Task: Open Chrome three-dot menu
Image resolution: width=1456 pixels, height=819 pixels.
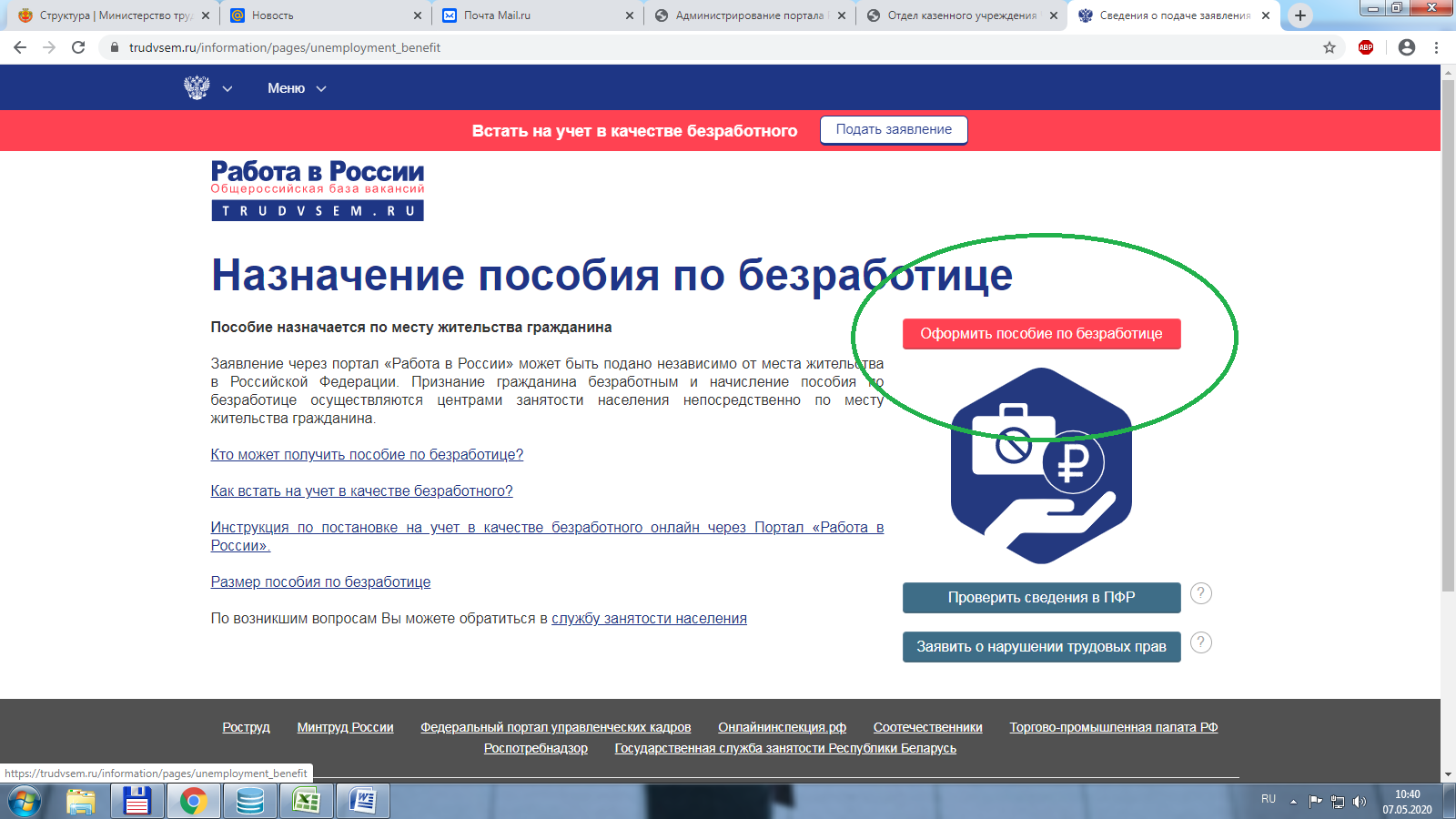Action: click(x=1437, y=47)
